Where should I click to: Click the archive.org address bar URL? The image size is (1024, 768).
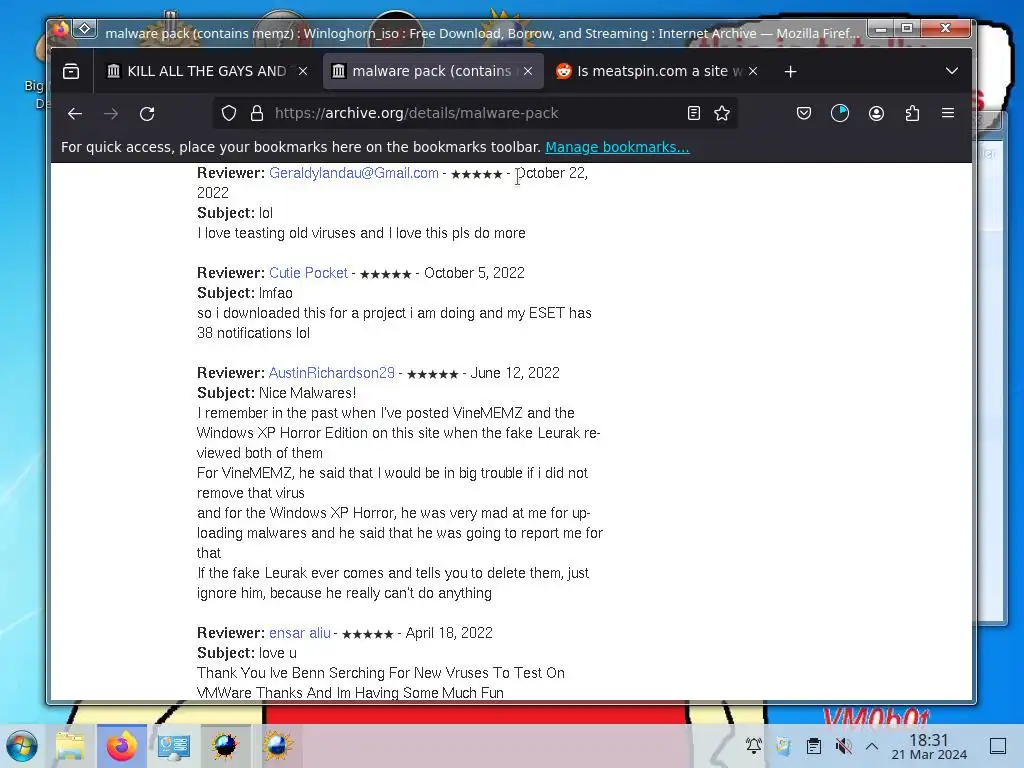(x=417, y=113)
